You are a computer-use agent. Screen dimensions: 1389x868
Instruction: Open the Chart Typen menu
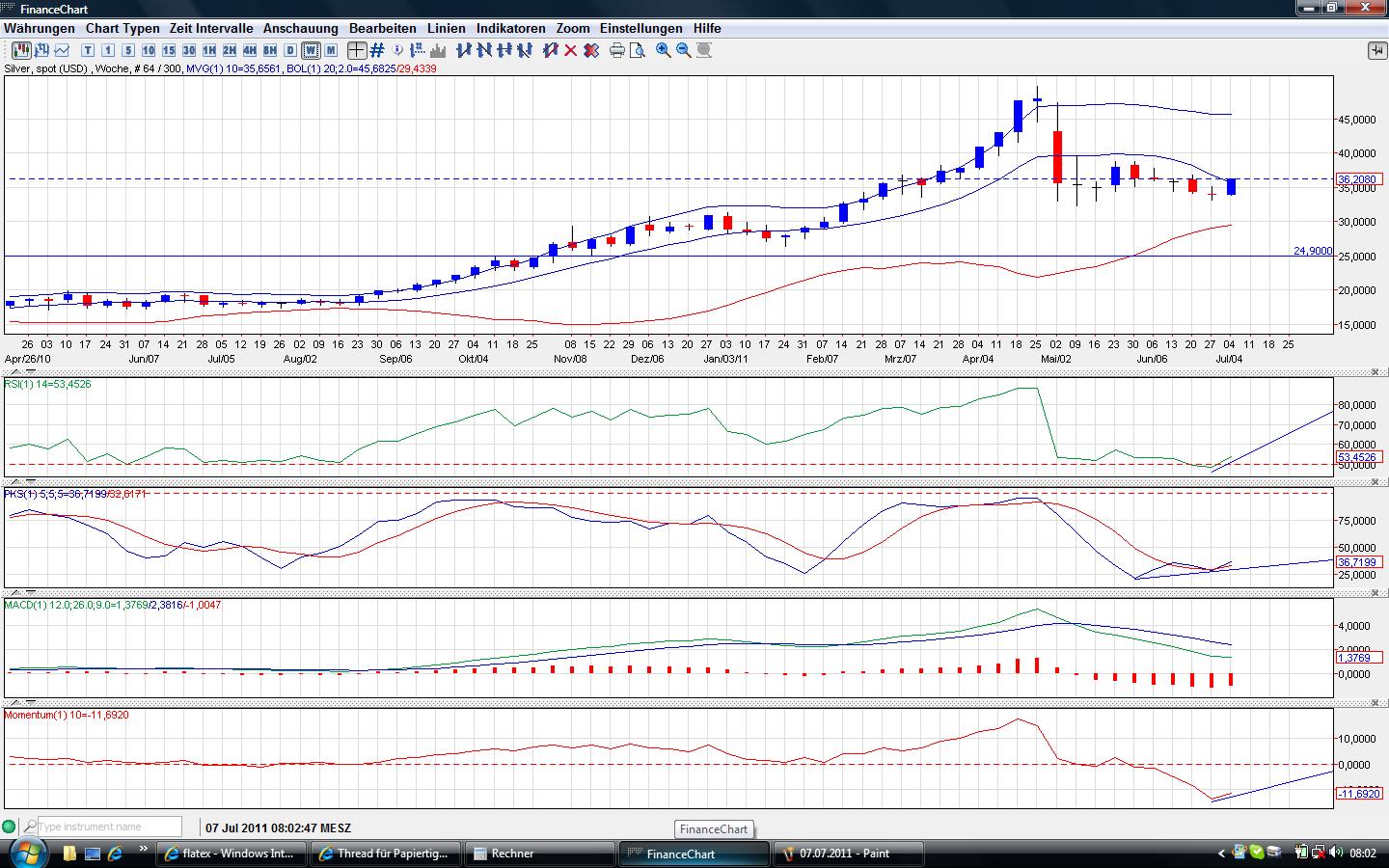[x=123, y=29]
